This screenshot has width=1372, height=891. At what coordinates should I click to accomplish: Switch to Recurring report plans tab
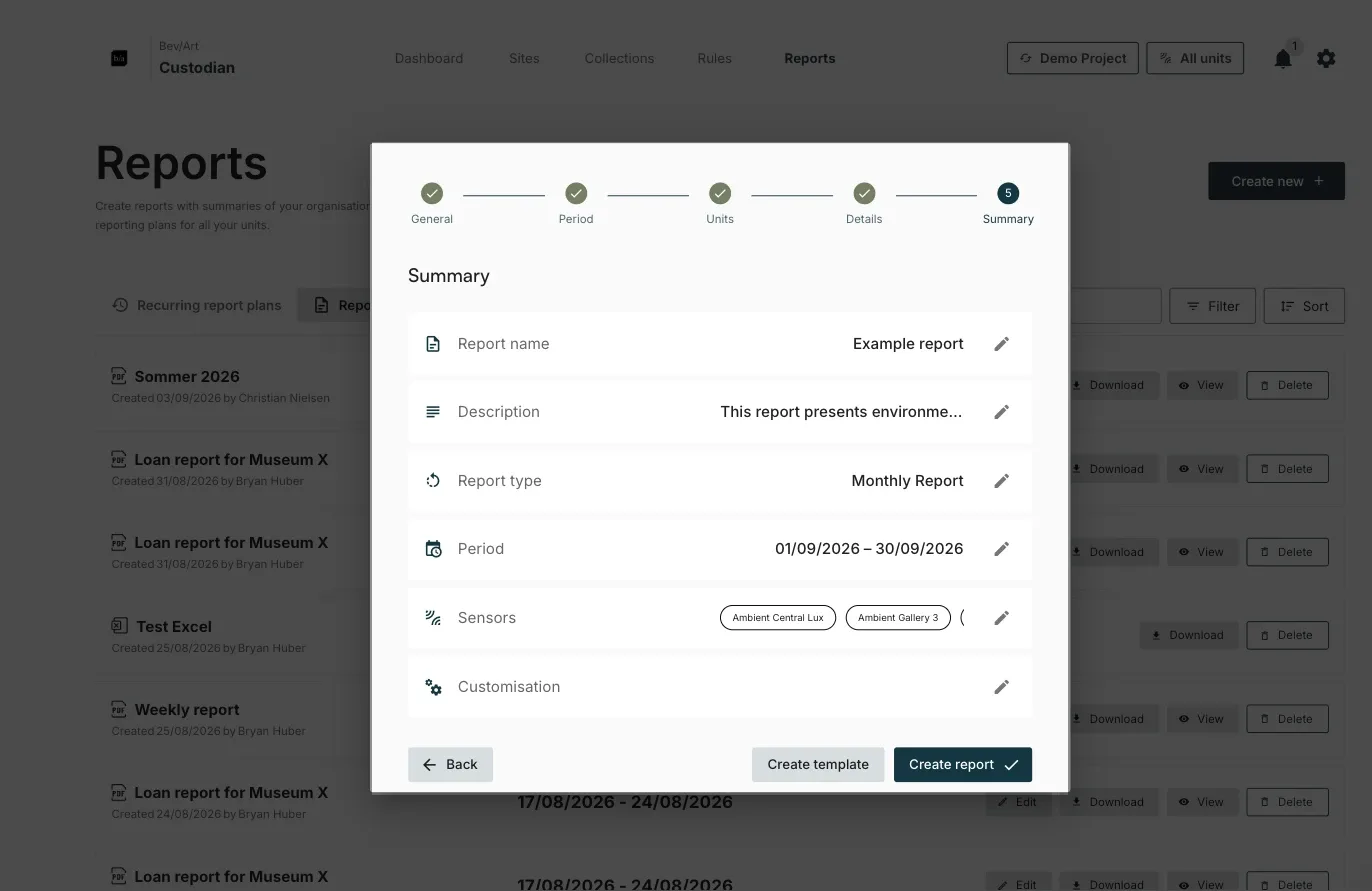pyautogui.click(x=196, y=305)
